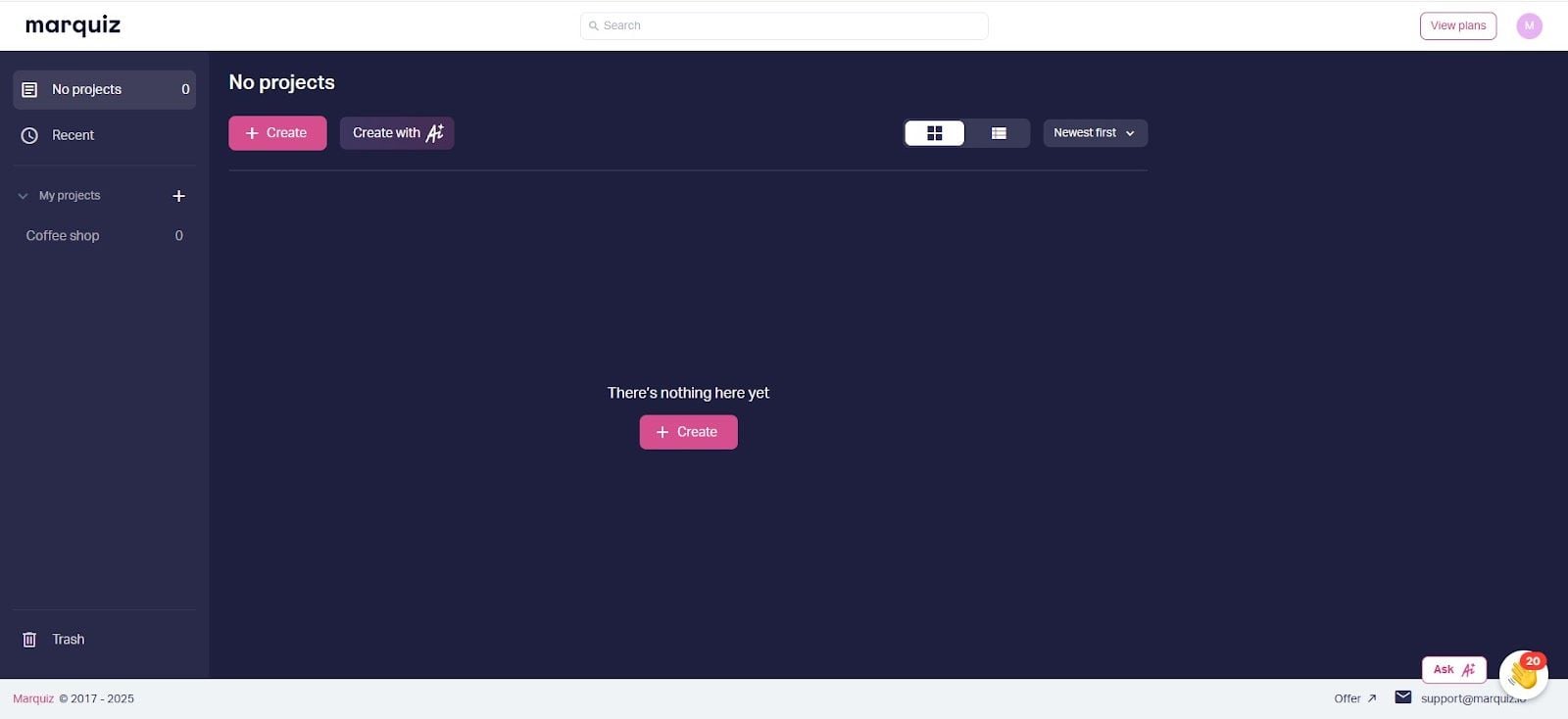Screen dimensions: 1568x719
Task: Open the user avatar menu
Action: pyautogui.click(x=1529, y=25)
